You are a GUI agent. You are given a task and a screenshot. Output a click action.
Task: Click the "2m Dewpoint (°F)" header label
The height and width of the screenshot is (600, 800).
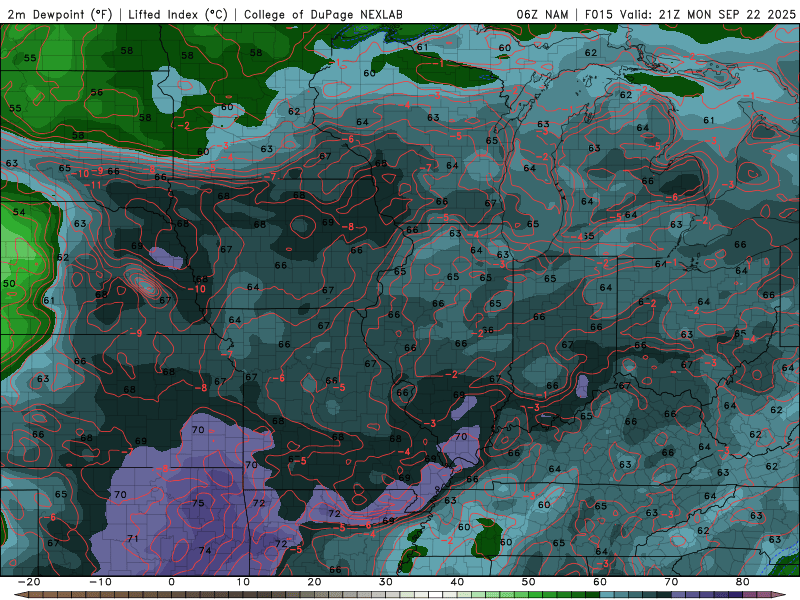pyautogui.click(x=59, y=14)
